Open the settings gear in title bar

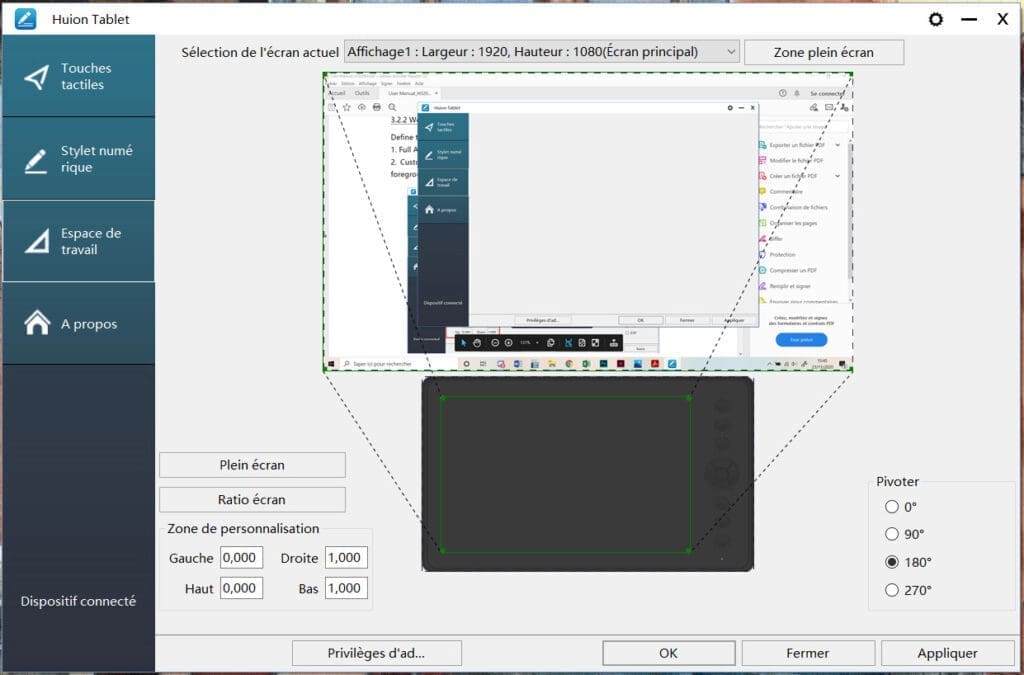[x=936, y=20]
